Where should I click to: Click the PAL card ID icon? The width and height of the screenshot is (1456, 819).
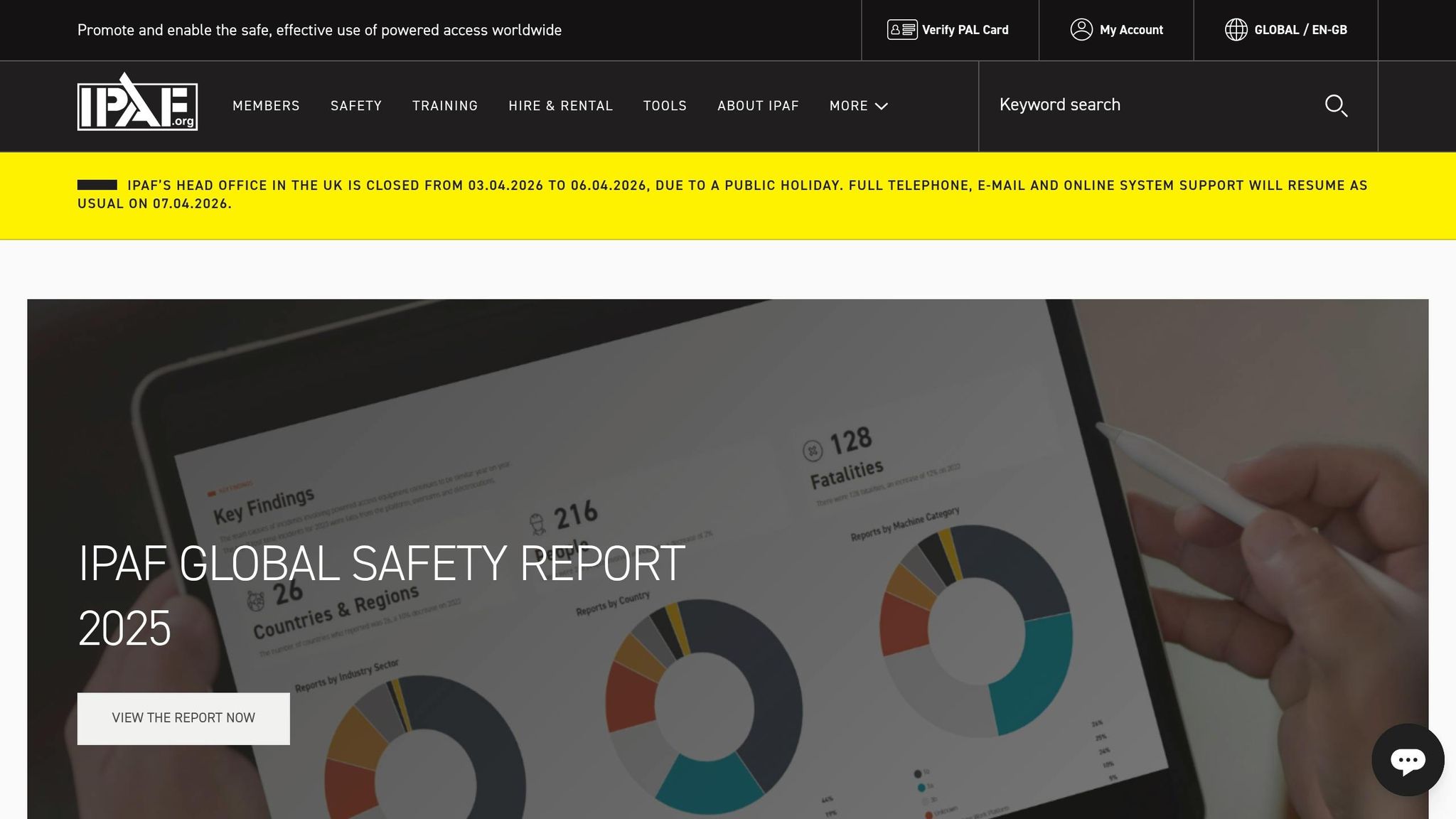901,30
